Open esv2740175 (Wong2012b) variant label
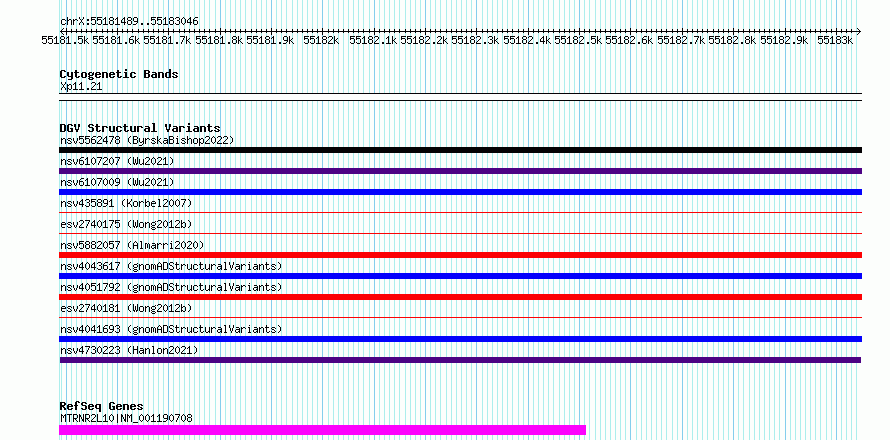The width and height of the screenshot is (890, 440). [126, 224]
